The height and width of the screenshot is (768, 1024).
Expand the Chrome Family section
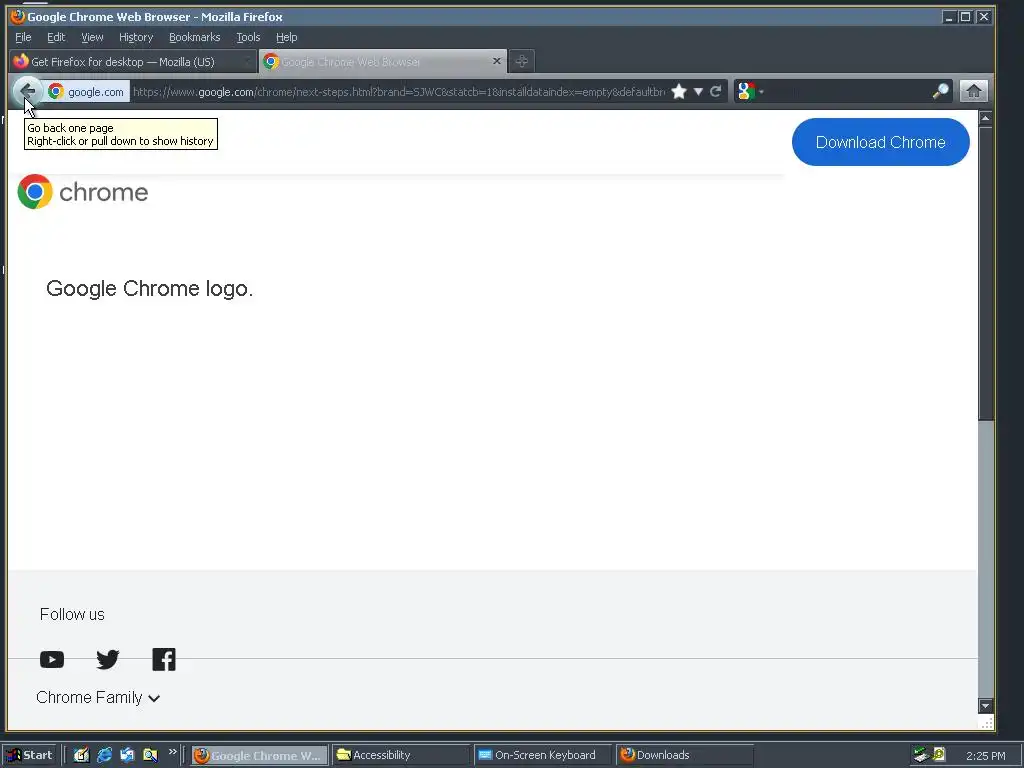tap(98, 697)
